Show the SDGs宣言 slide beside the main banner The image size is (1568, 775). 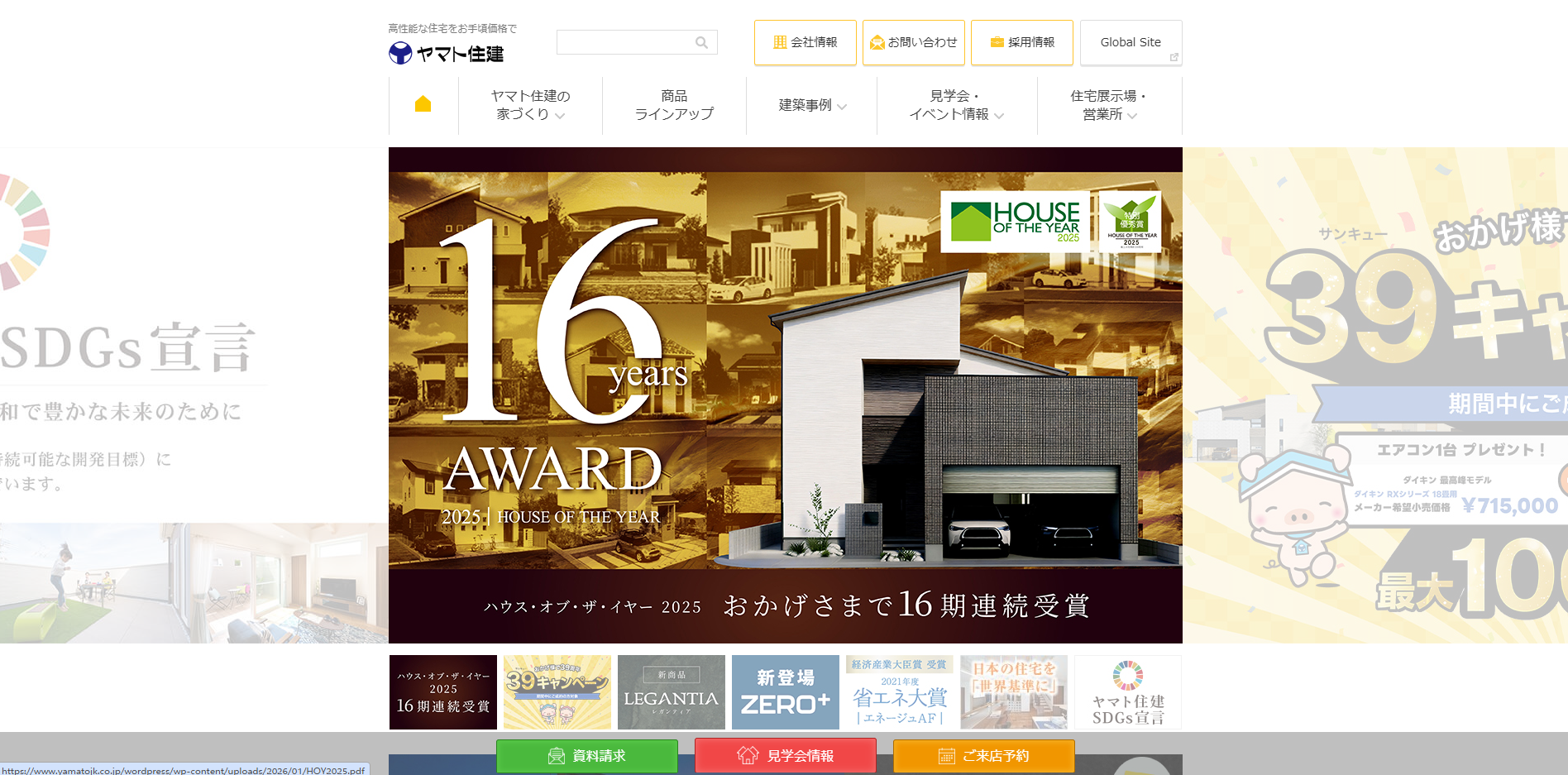pos(194,395)
